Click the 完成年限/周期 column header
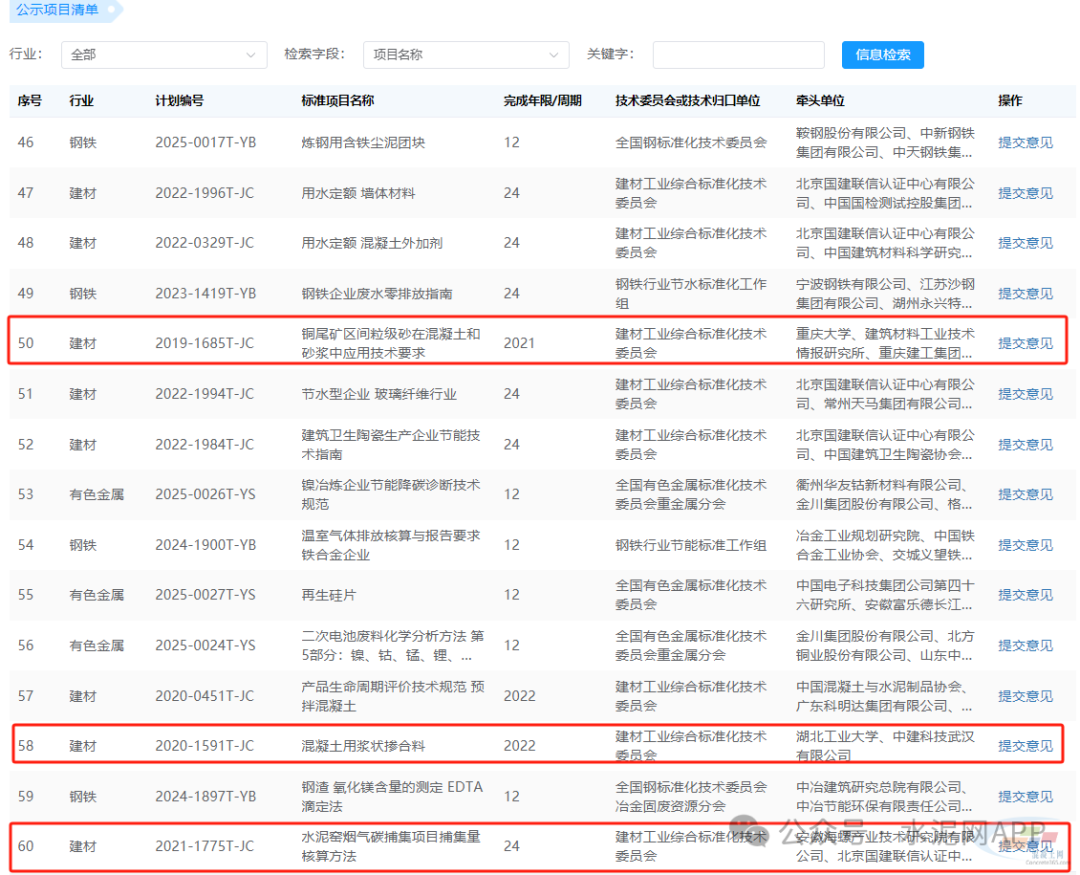This screenshot has width=1080, height=875. click(542, 101)
